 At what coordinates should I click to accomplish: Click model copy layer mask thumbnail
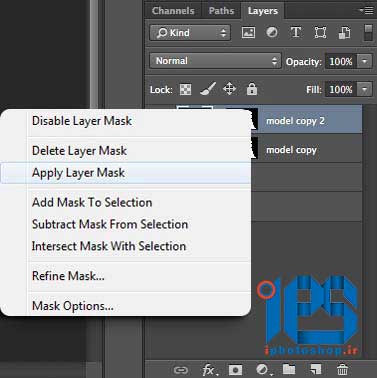(x=254, y=148)
